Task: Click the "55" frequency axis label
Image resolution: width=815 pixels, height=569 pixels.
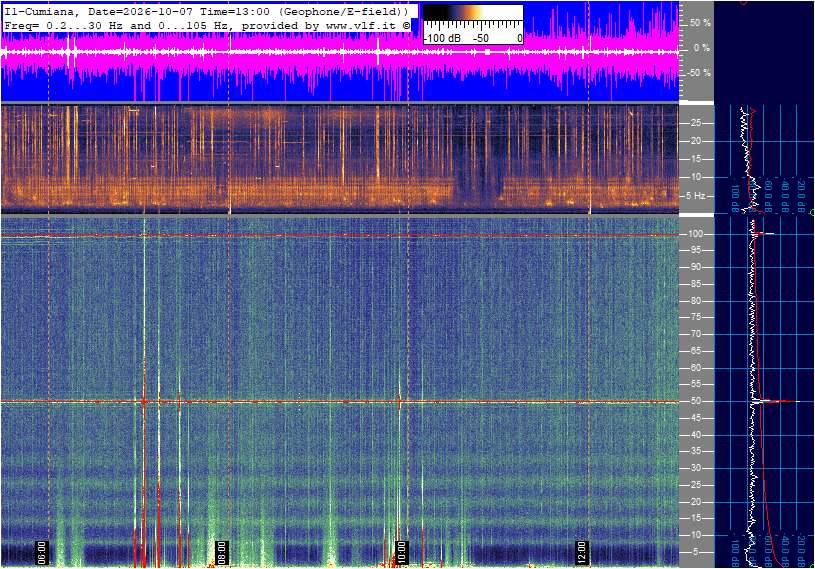Action: tap(695, 384)
